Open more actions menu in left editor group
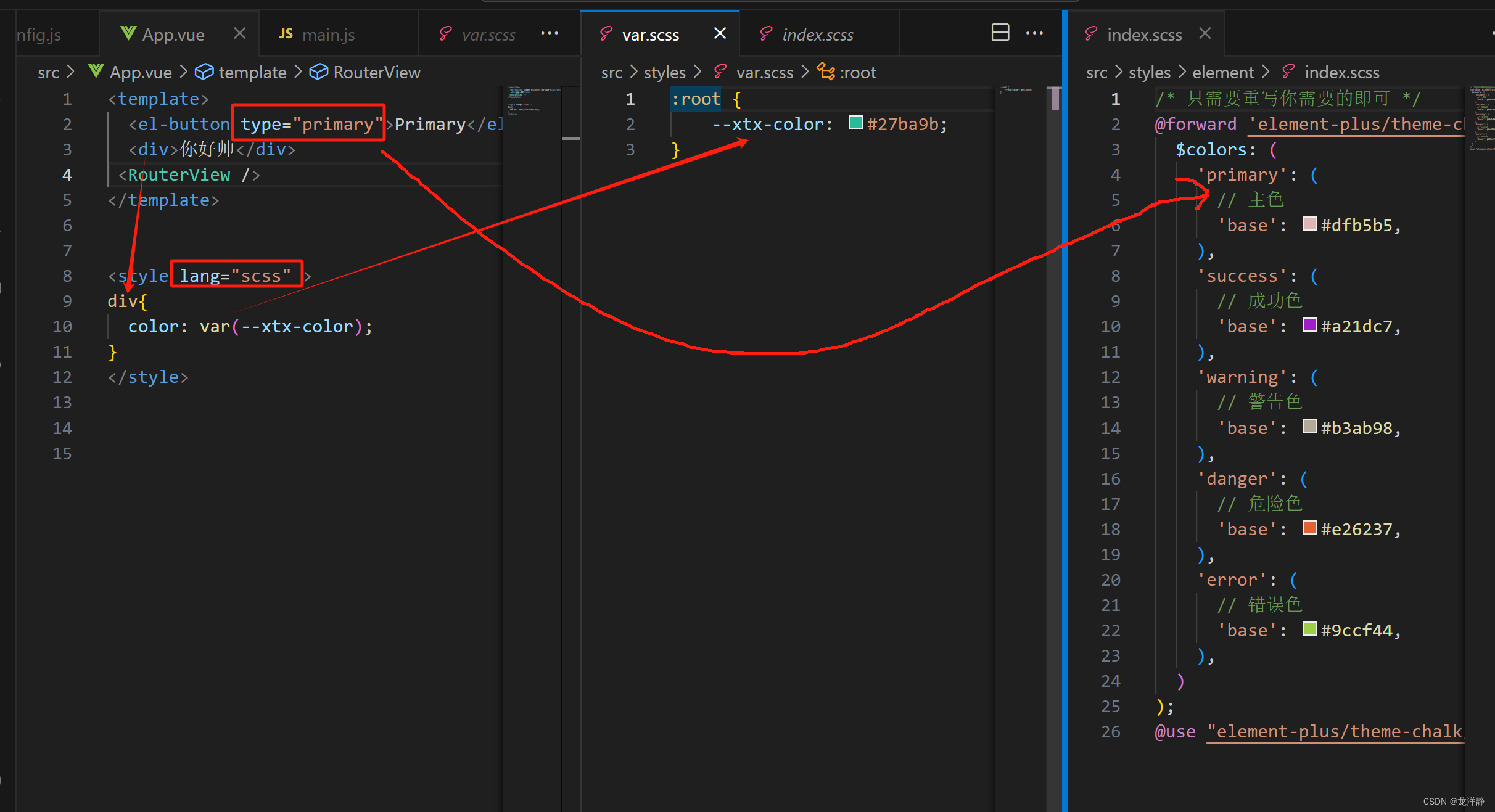 (x=549, y=33)
